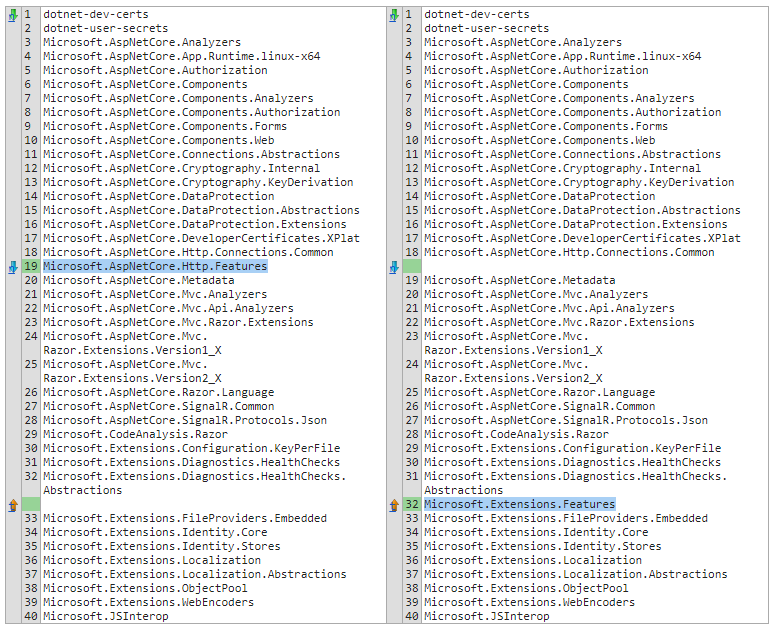This screenshot has height=627, width=773.
Task: Select Microsoft.Extensions.ObjectPool in right pane
Action: [x=526, y=588]
